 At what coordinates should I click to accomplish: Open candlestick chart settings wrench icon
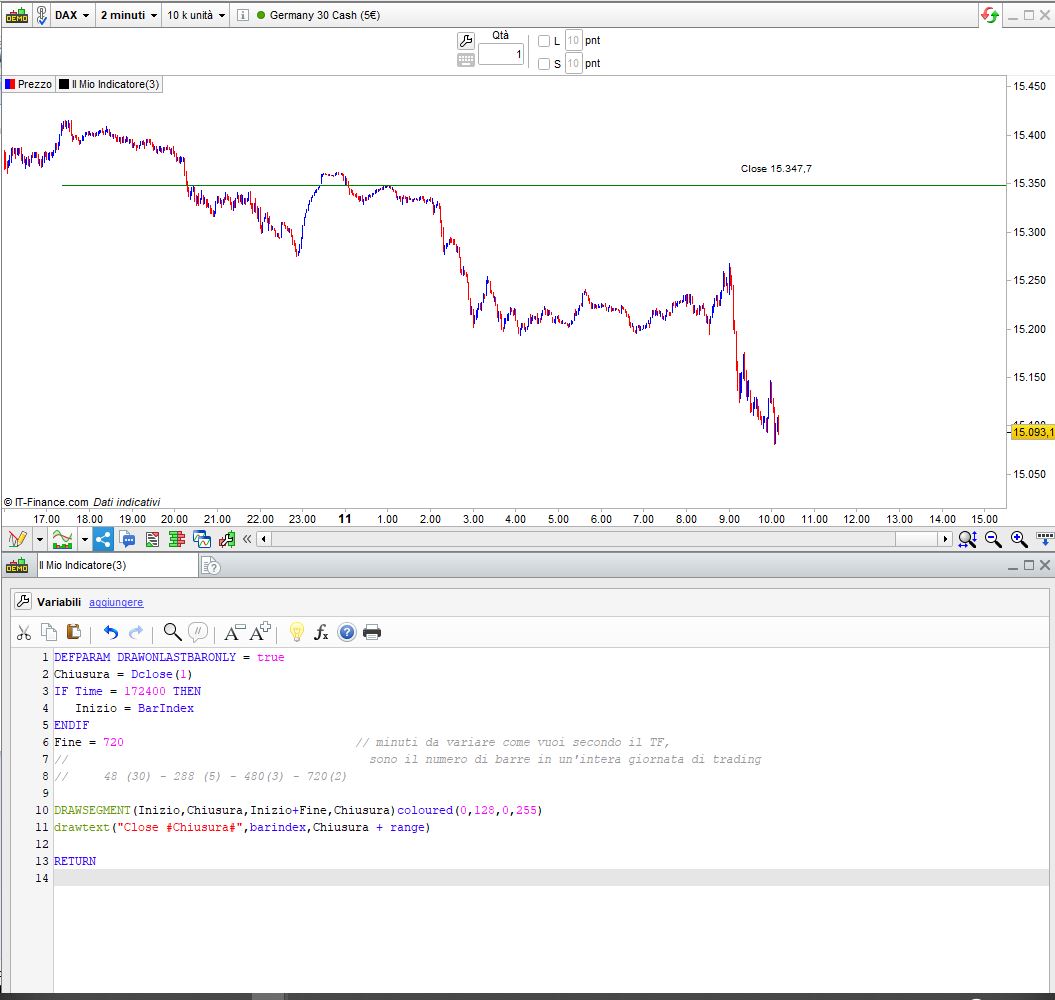point(227,539)
